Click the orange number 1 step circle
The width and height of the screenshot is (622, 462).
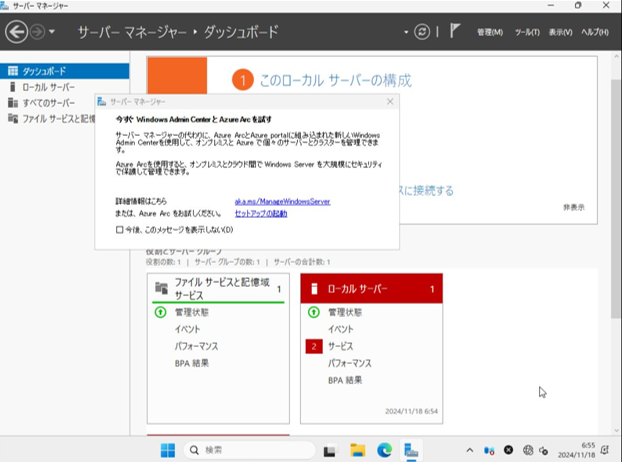point(243,80)
